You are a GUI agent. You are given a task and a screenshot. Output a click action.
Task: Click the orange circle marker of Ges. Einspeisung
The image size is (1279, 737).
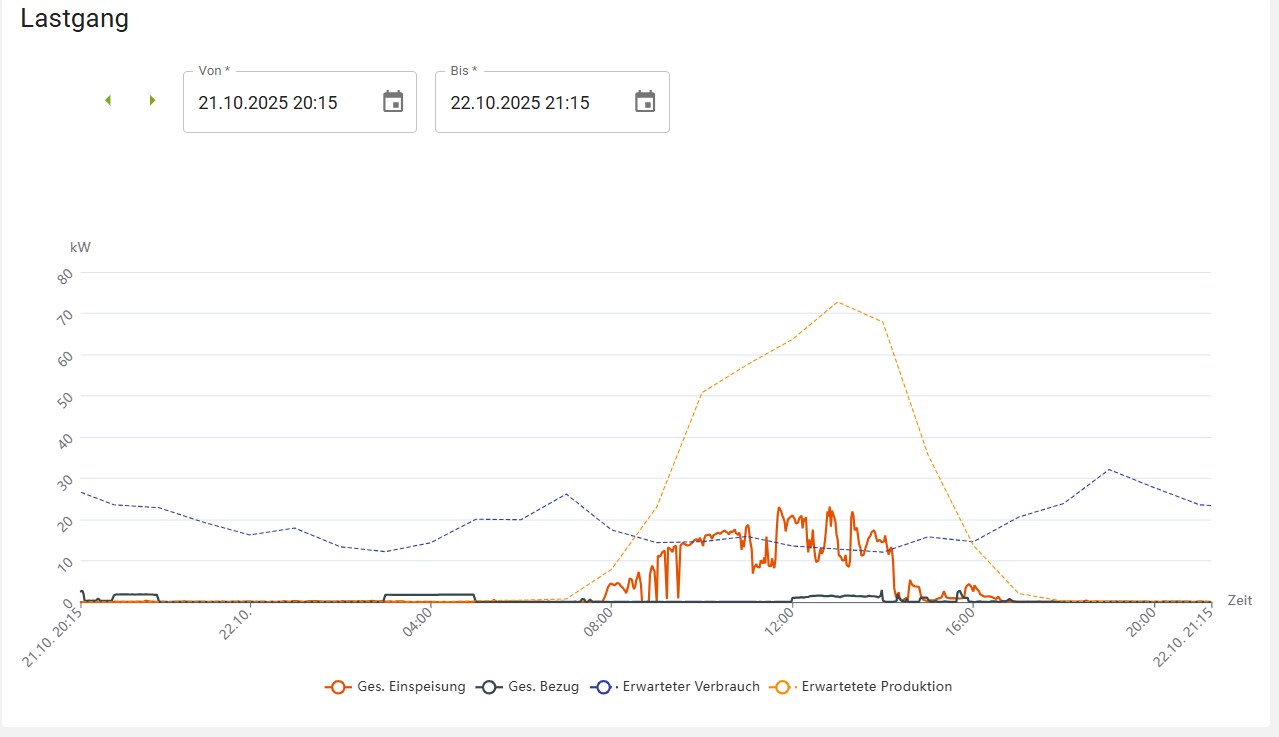click(338, 687)
